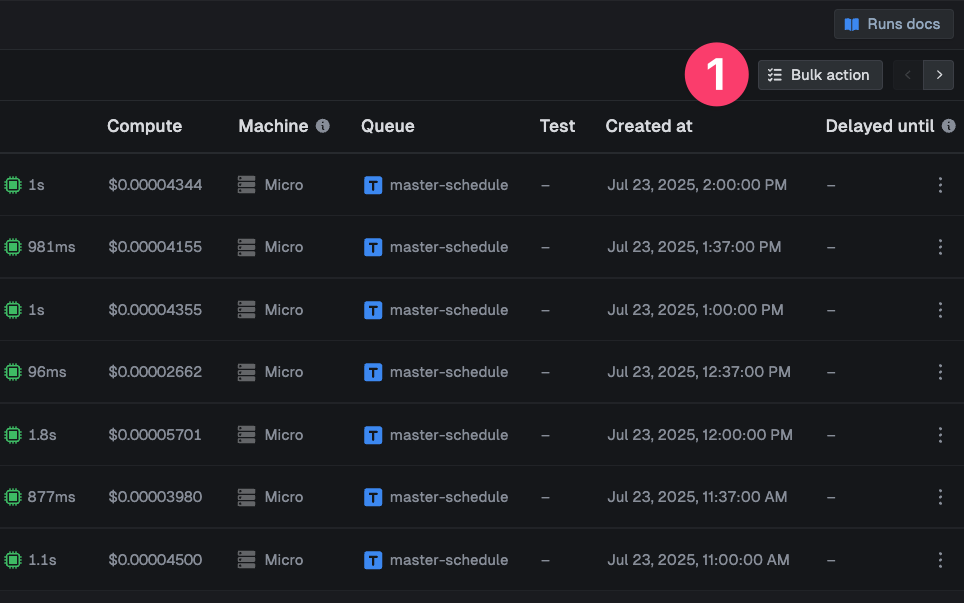Click the queue task icon on the 877ms row
Screen dimensions: 964x603
click(x=372, y=497)
